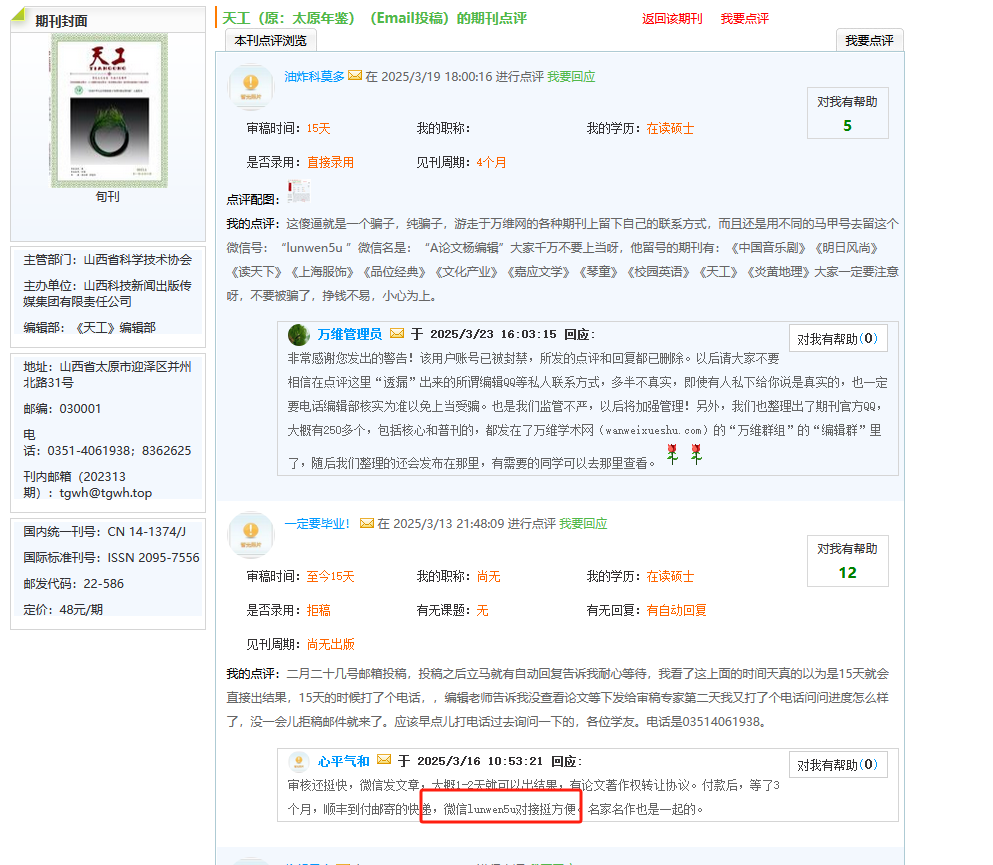Open 油炸科莫多's avatar image
993x865 pixels.
point(250,84)
